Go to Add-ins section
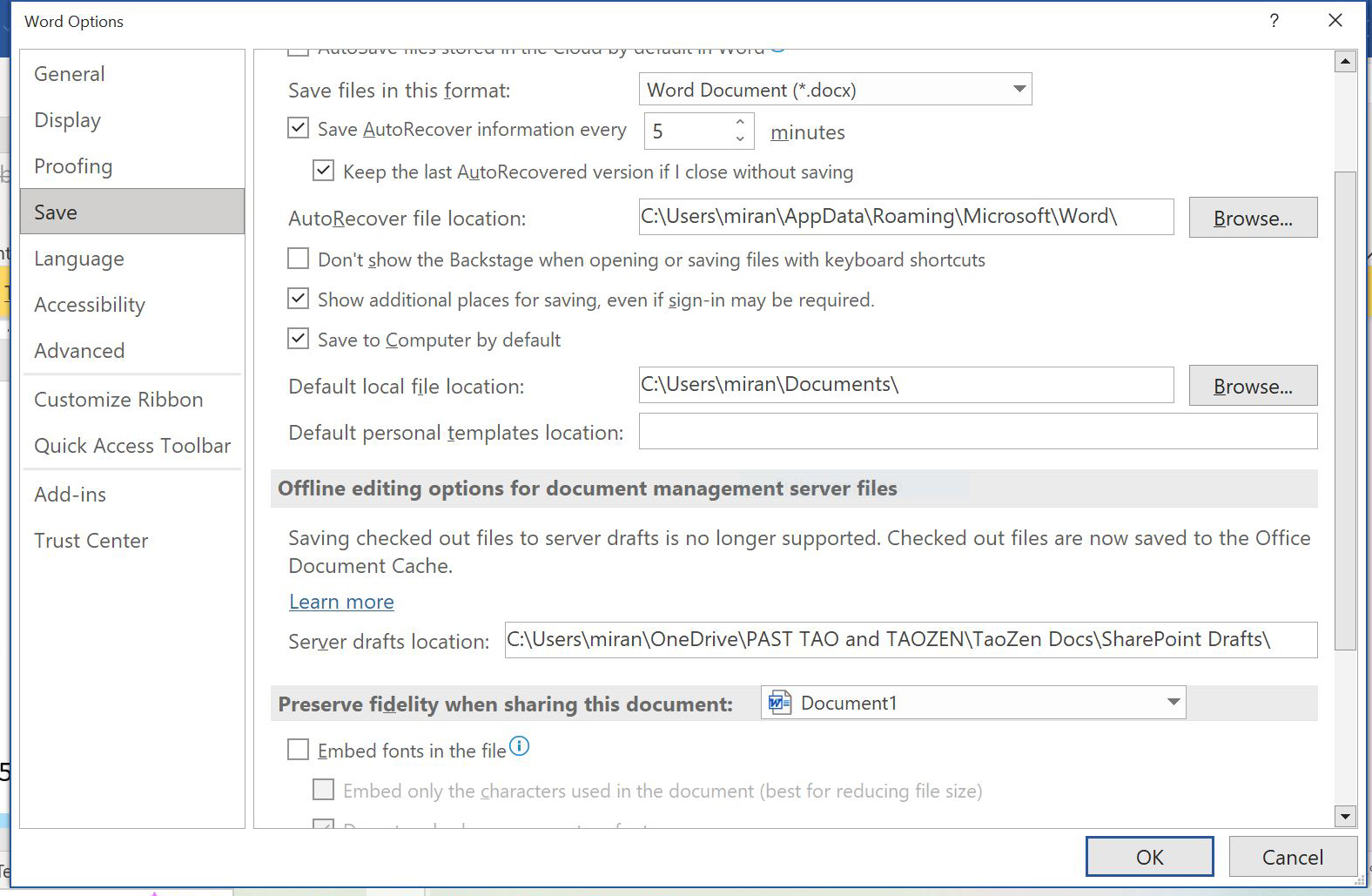The width and height of the screenshot is (1372, 896). 132,495
